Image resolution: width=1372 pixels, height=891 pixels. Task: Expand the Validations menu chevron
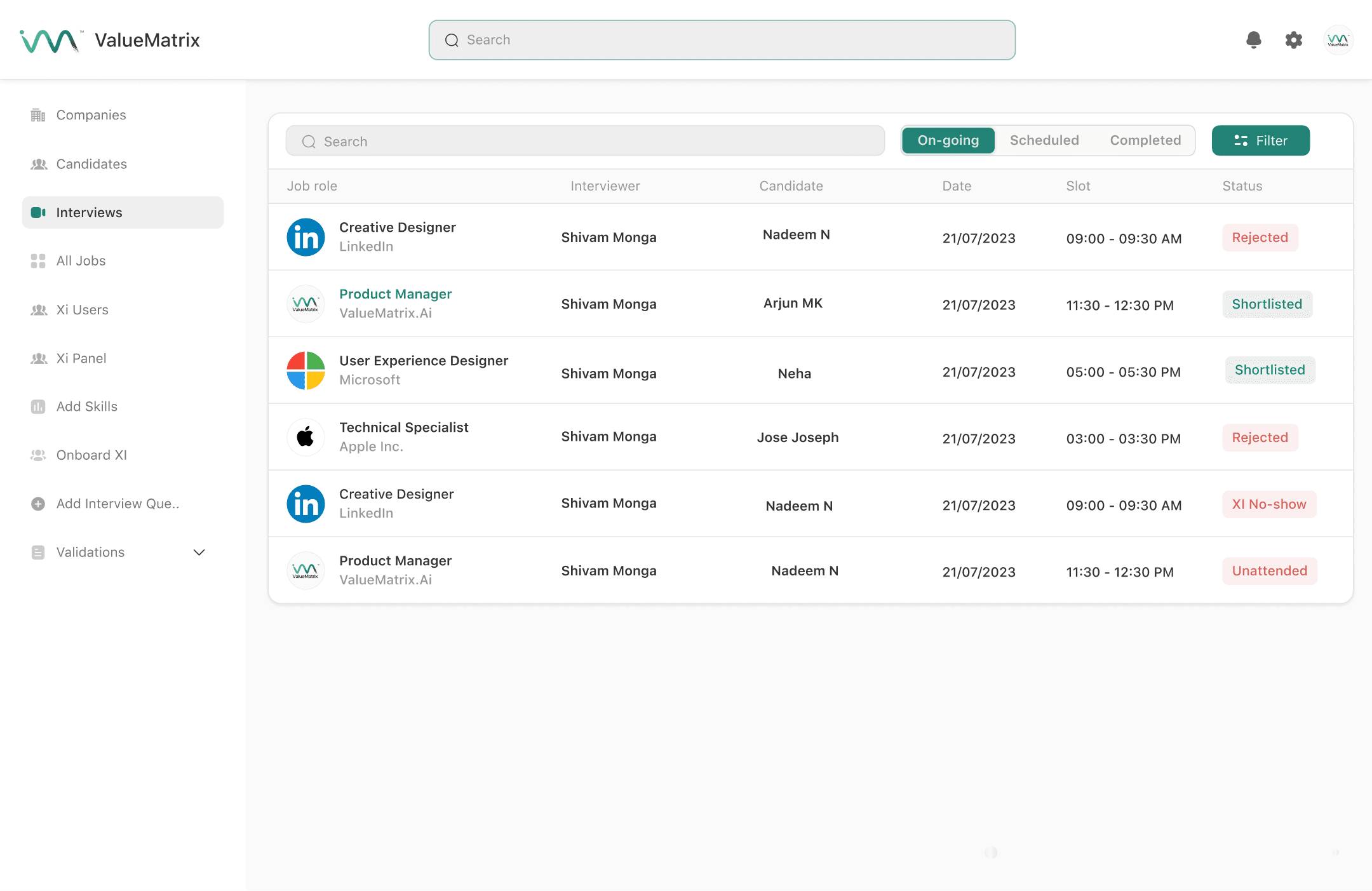pyautogui.click(x=199, y=553)
